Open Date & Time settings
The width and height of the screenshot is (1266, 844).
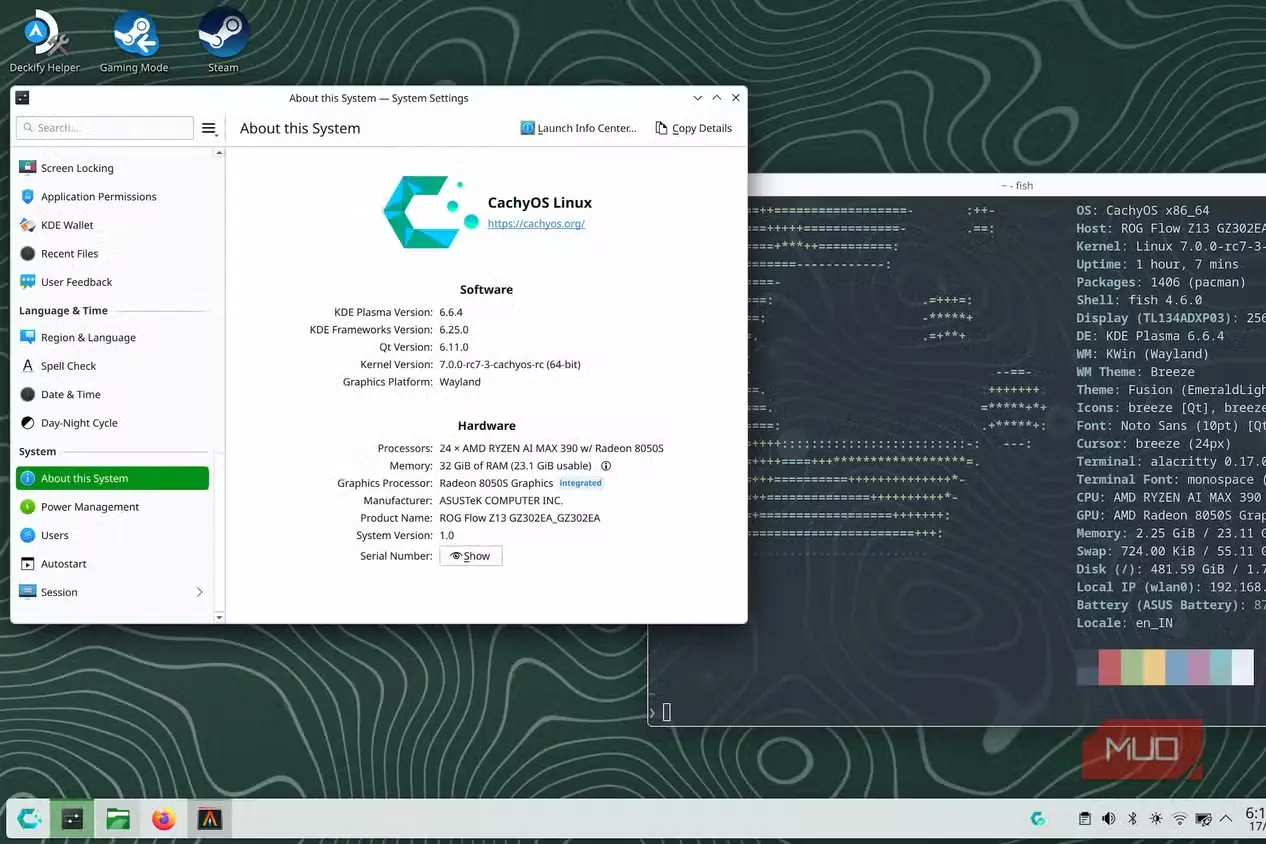coord(113,394)
